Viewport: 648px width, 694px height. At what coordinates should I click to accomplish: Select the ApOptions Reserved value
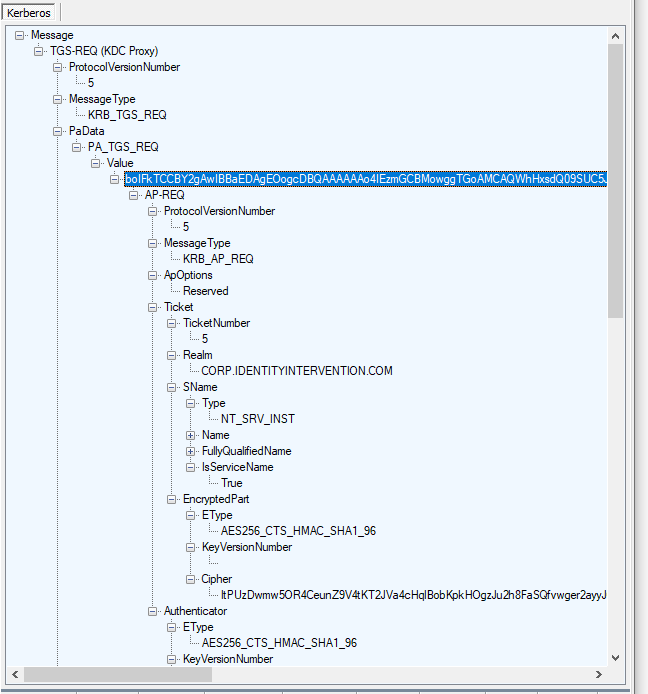coord(205,291)
